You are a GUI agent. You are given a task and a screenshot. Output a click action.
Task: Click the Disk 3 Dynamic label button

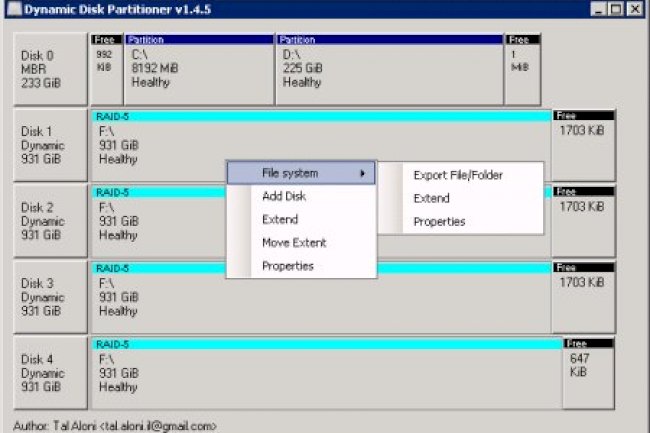(x=50, y=297)
